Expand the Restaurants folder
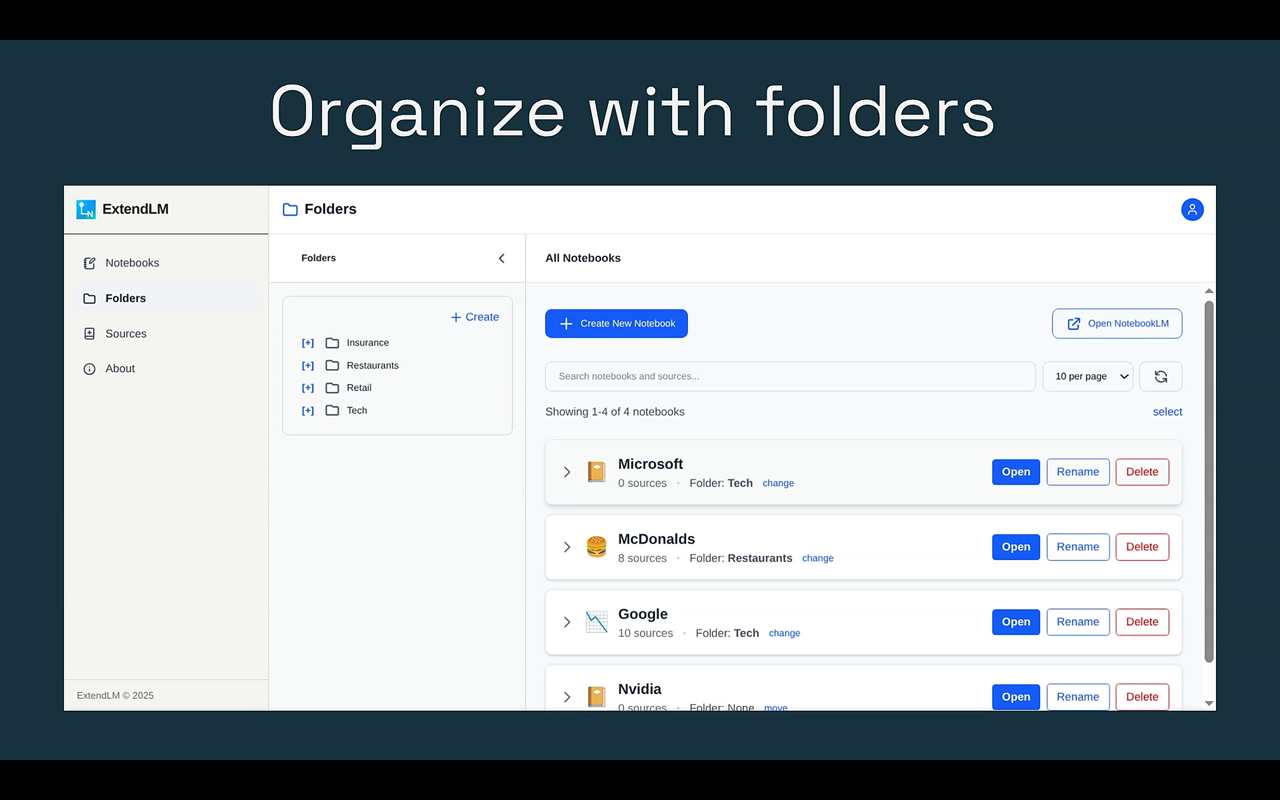The image size is (1280, 800). [307, 365]
